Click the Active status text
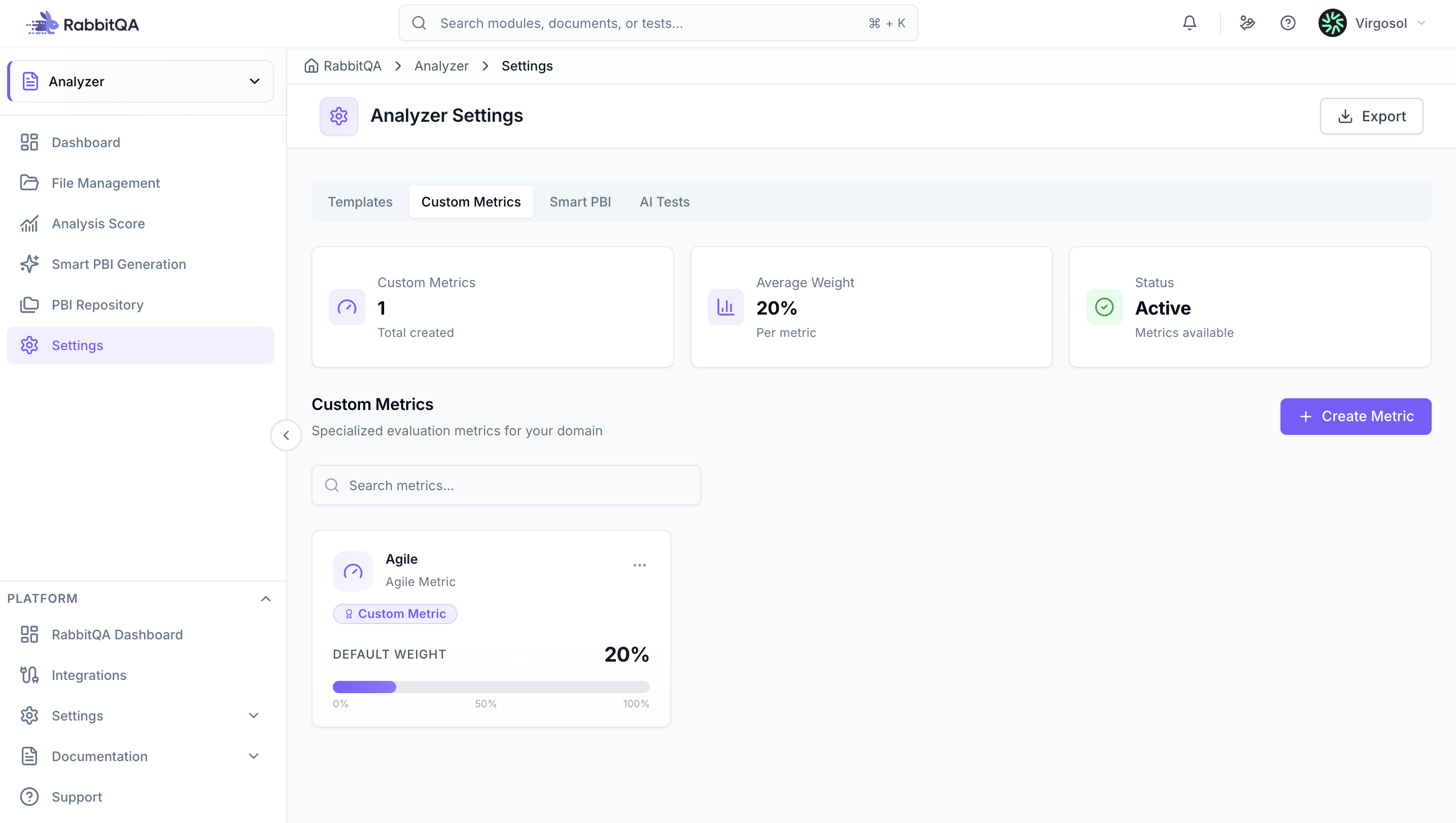 pyautogui.click(x=1163, y=308)
